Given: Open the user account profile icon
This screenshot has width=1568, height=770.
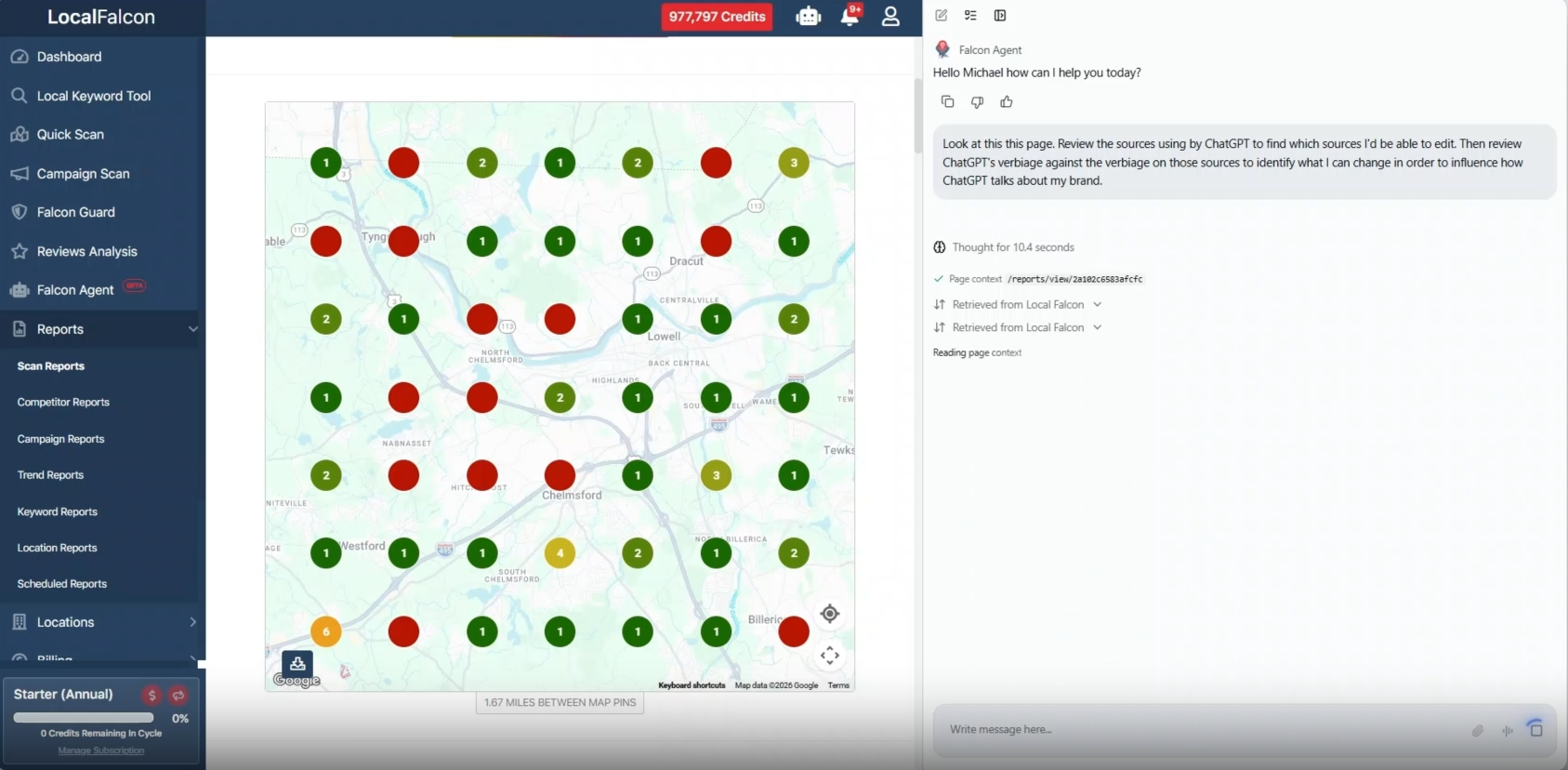Looking at the screenshot, I should (x=890, y=16).
